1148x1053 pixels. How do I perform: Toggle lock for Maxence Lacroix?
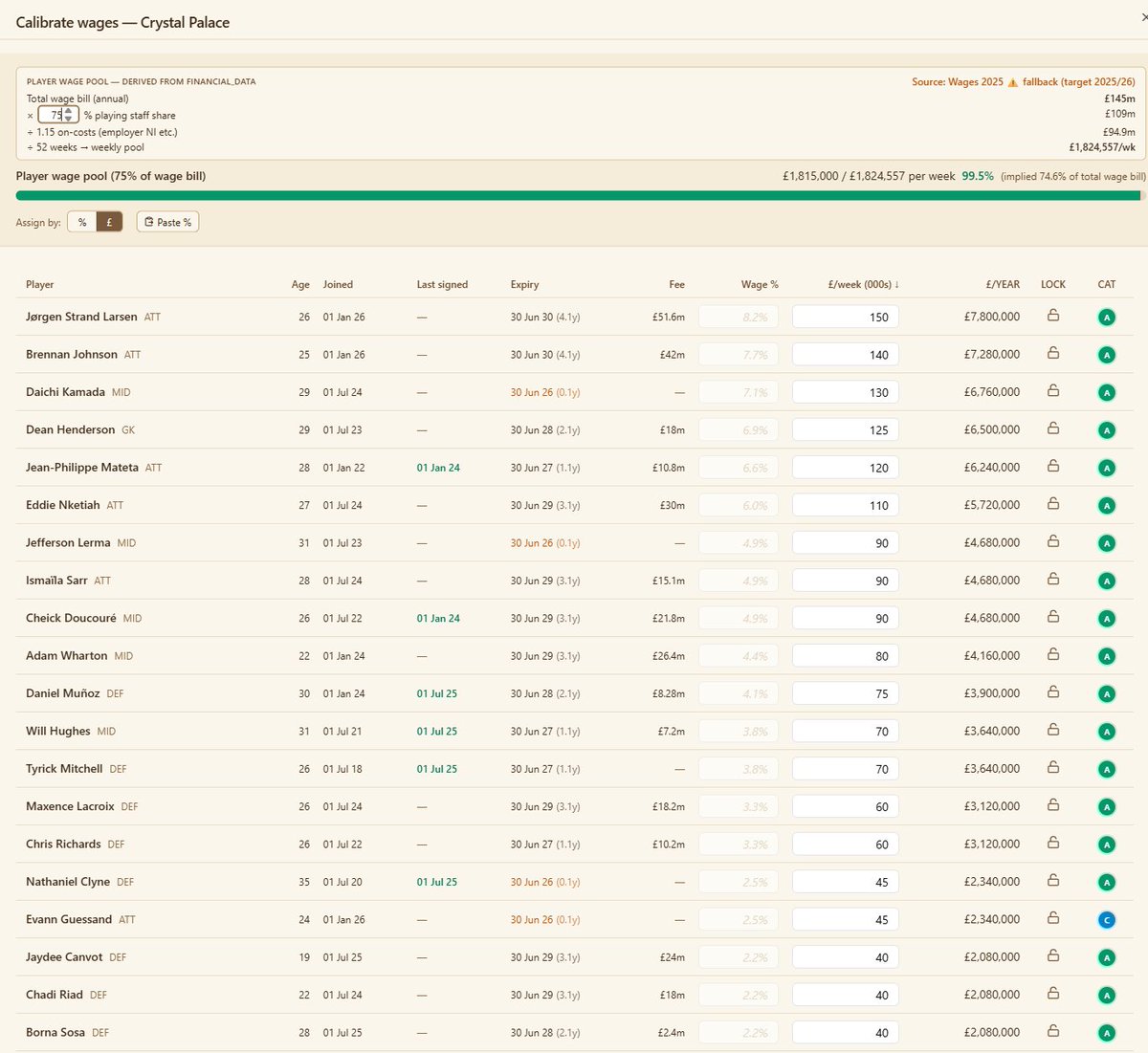[x=1053, y=805]
